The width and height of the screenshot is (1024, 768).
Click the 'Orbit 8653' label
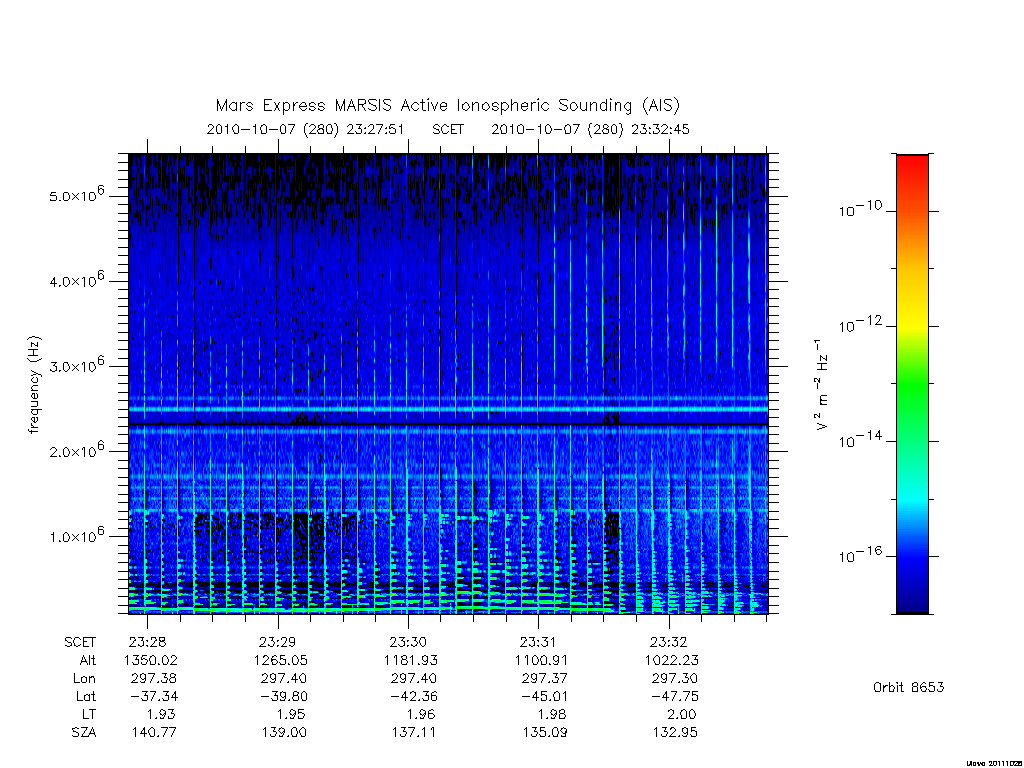(x=908, y=688)
